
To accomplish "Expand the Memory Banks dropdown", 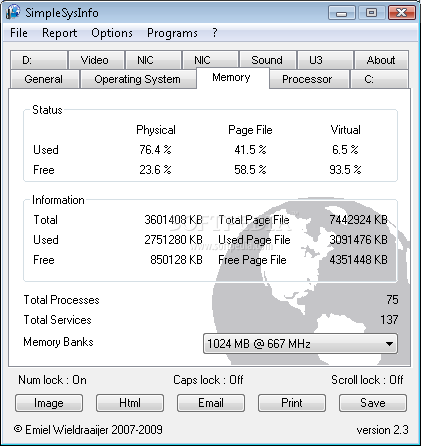I will point(300,343).
